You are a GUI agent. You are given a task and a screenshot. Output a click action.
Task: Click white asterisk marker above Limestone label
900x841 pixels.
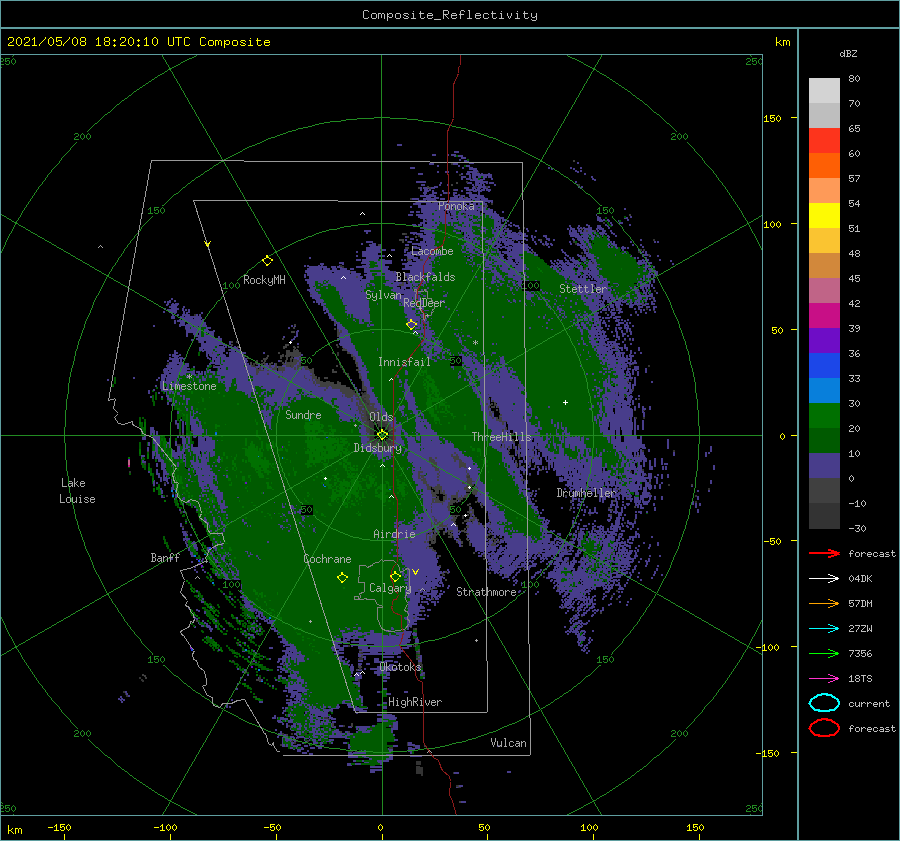point(189,377)
